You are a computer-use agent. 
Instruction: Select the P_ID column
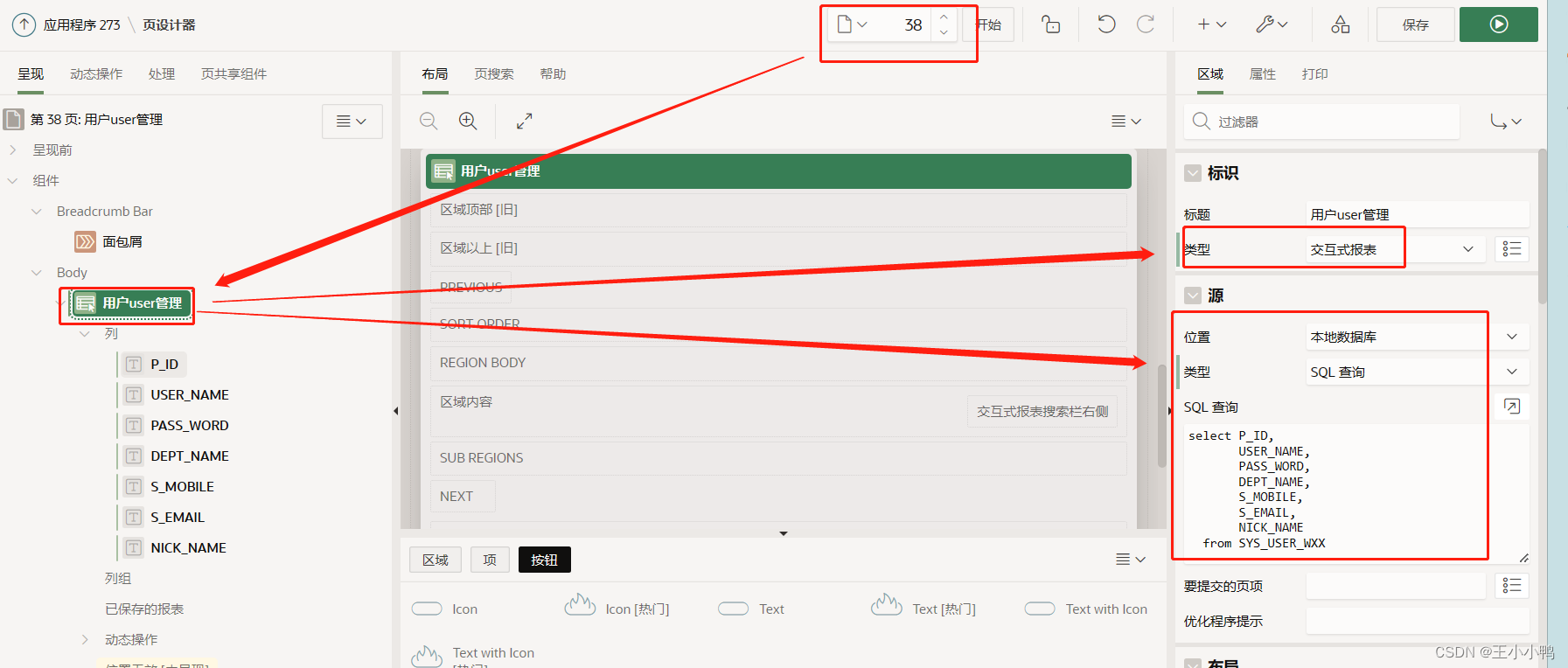[x=164, y=365]
